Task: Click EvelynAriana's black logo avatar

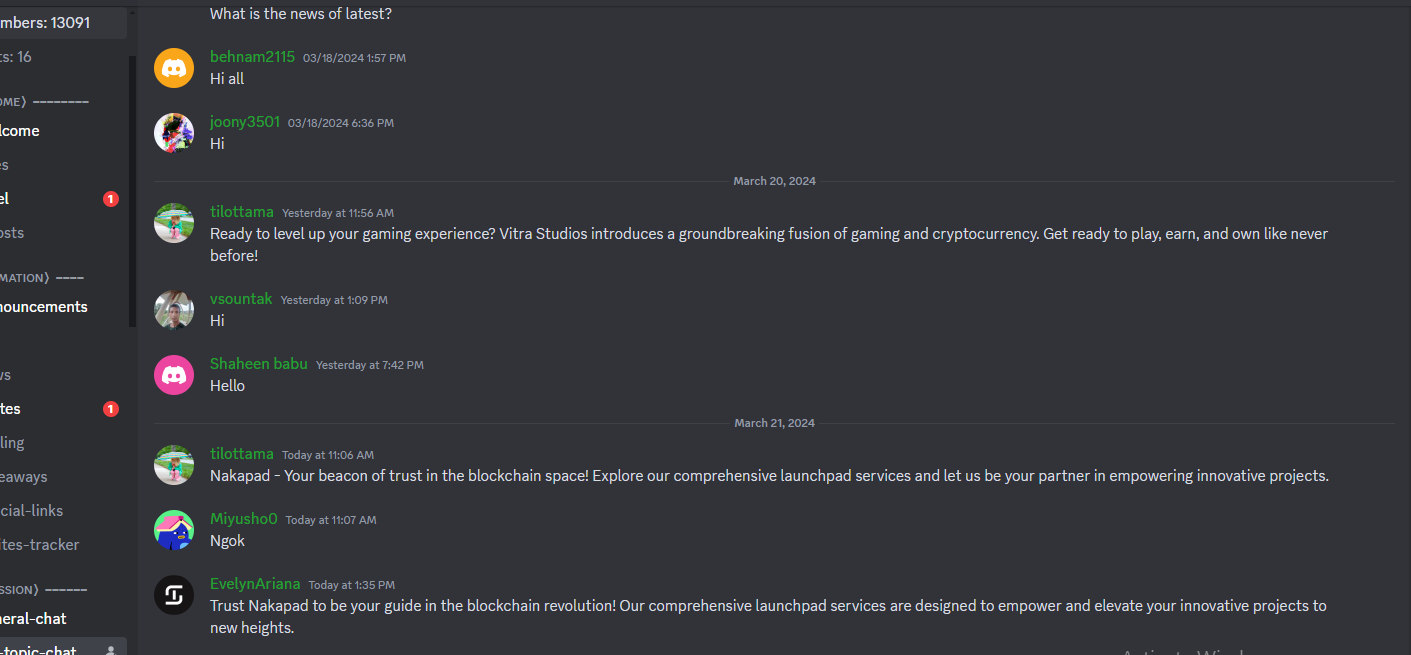Action: (174, 595)
